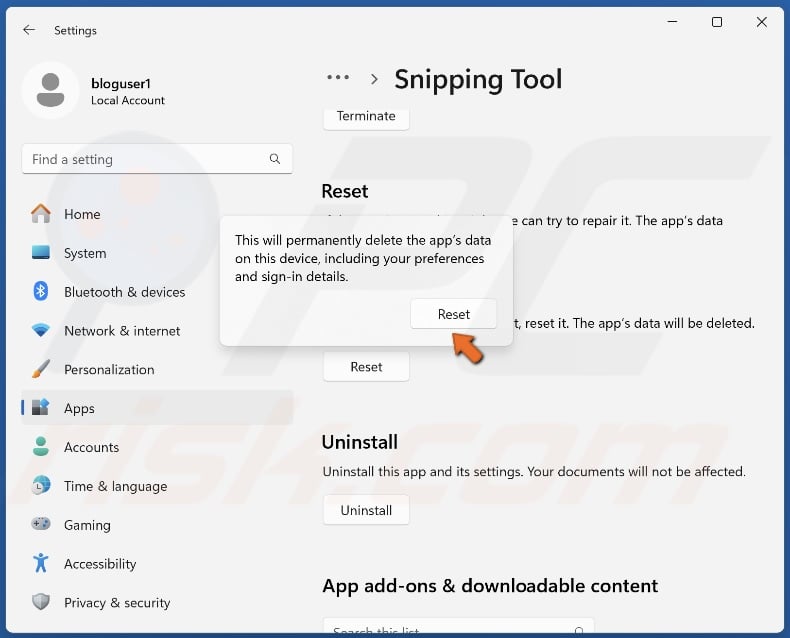Select Apps in sidebar

157,408
